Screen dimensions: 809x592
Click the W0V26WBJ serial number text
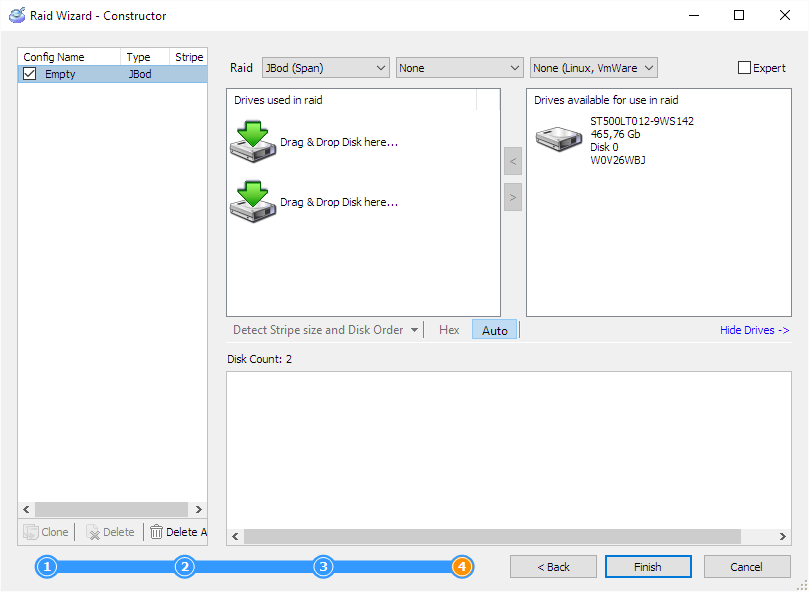click(618, 160)
